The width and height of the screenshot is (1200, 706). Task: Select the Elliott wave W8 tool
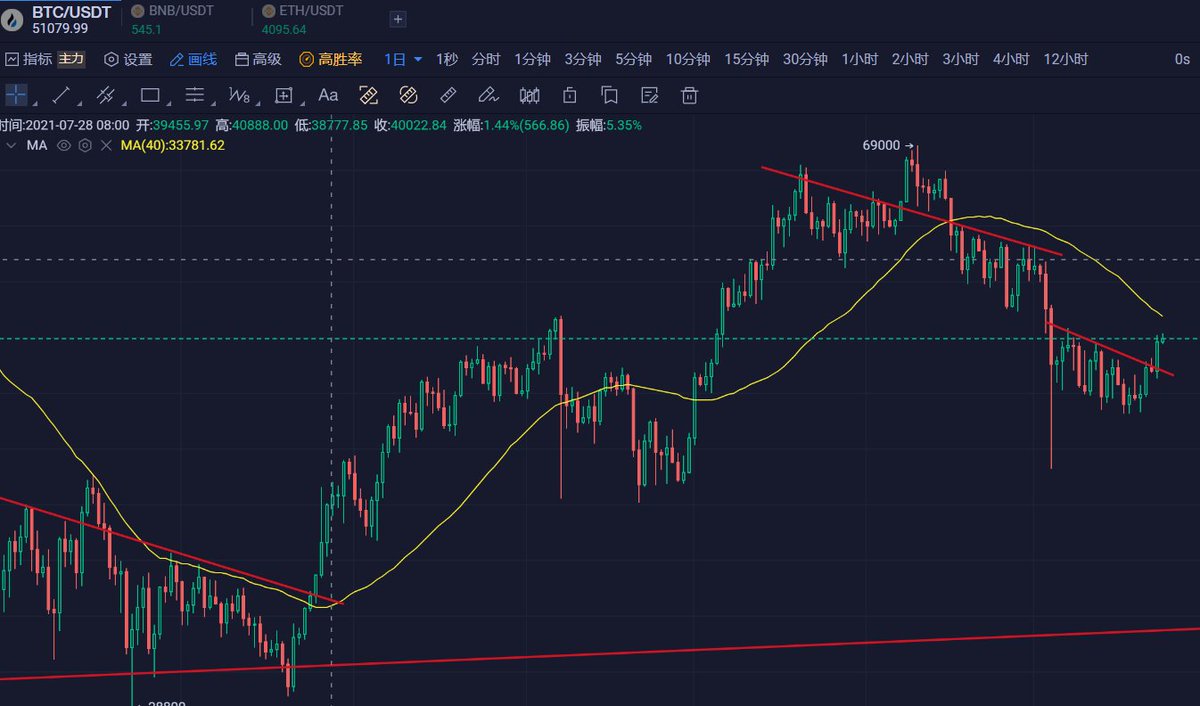[x=239, y=95]
